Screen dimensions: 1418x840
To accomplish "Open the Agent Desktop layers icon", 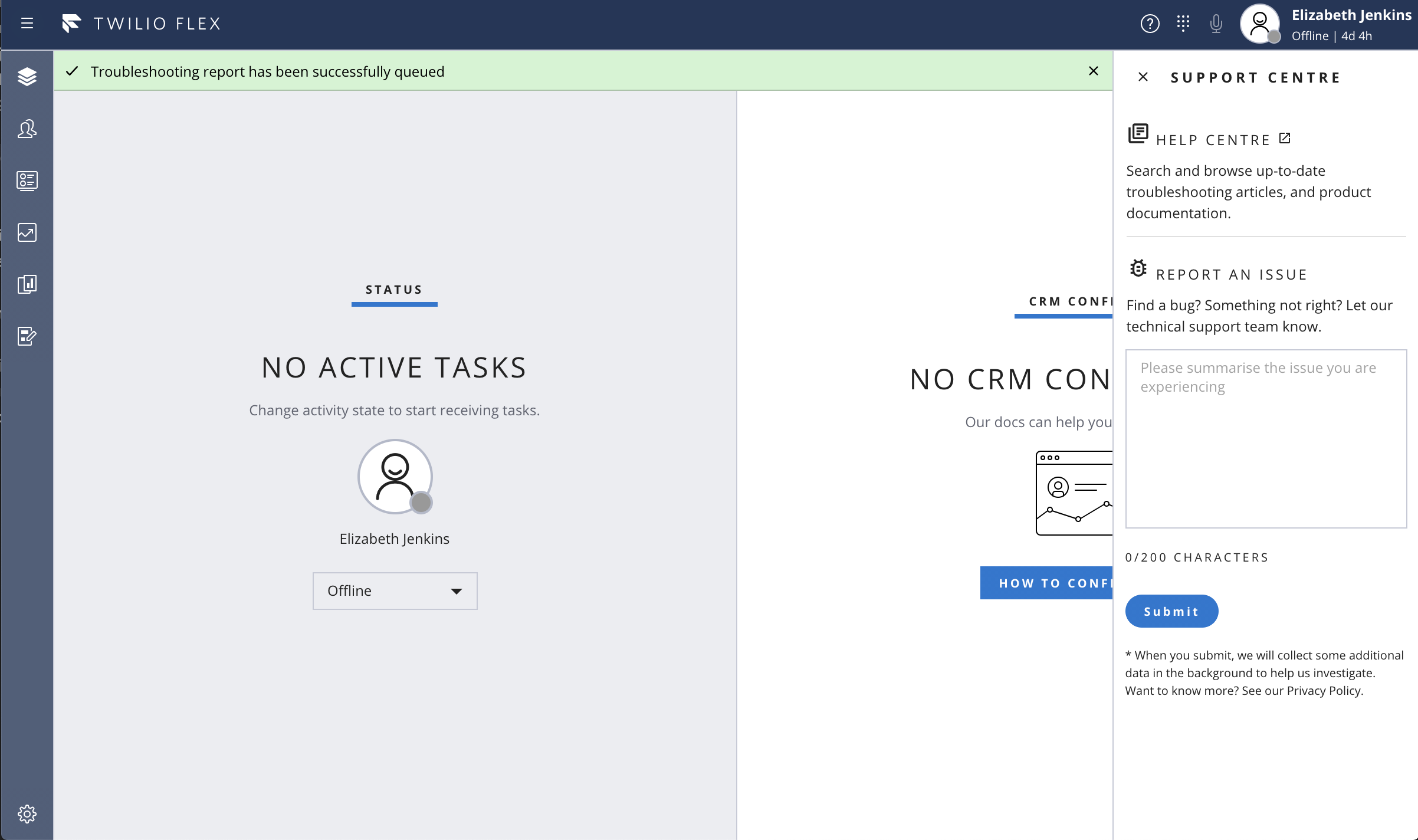I will tap(27, 77).
